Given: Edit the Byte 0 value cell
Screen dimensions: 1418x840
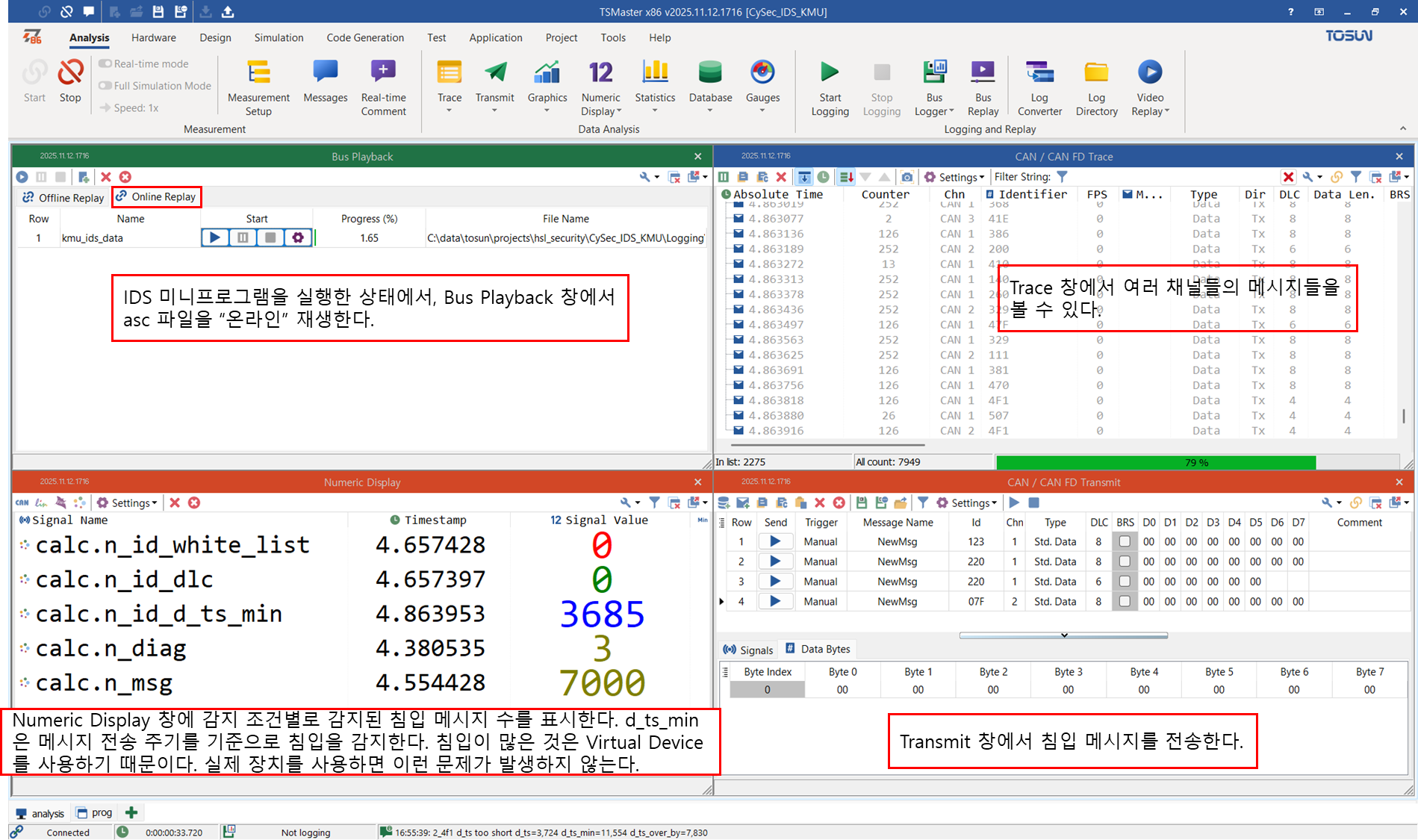Looking at the screenshot, I should pos(842,690).
